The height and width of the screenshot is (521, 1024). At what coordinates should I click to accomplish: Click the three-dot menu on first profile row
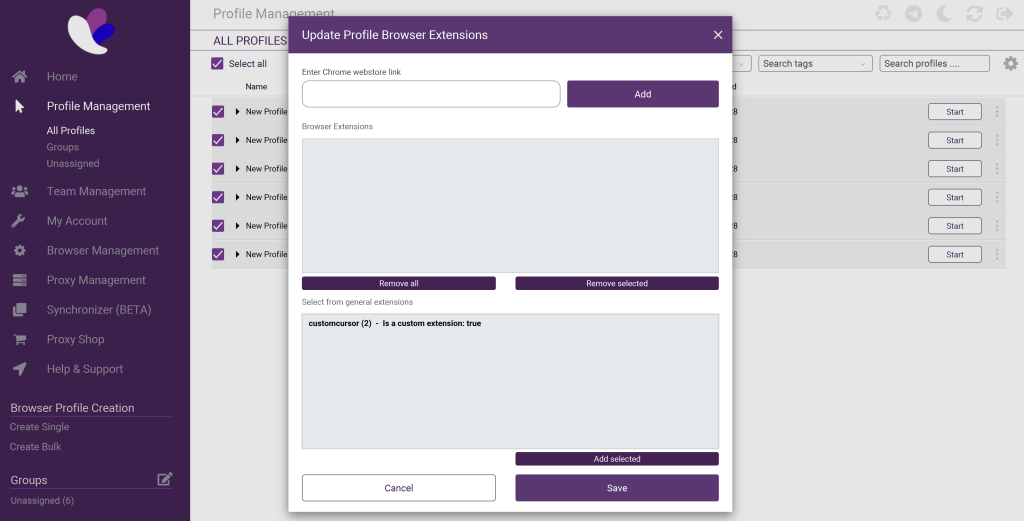tap(996, 112)
